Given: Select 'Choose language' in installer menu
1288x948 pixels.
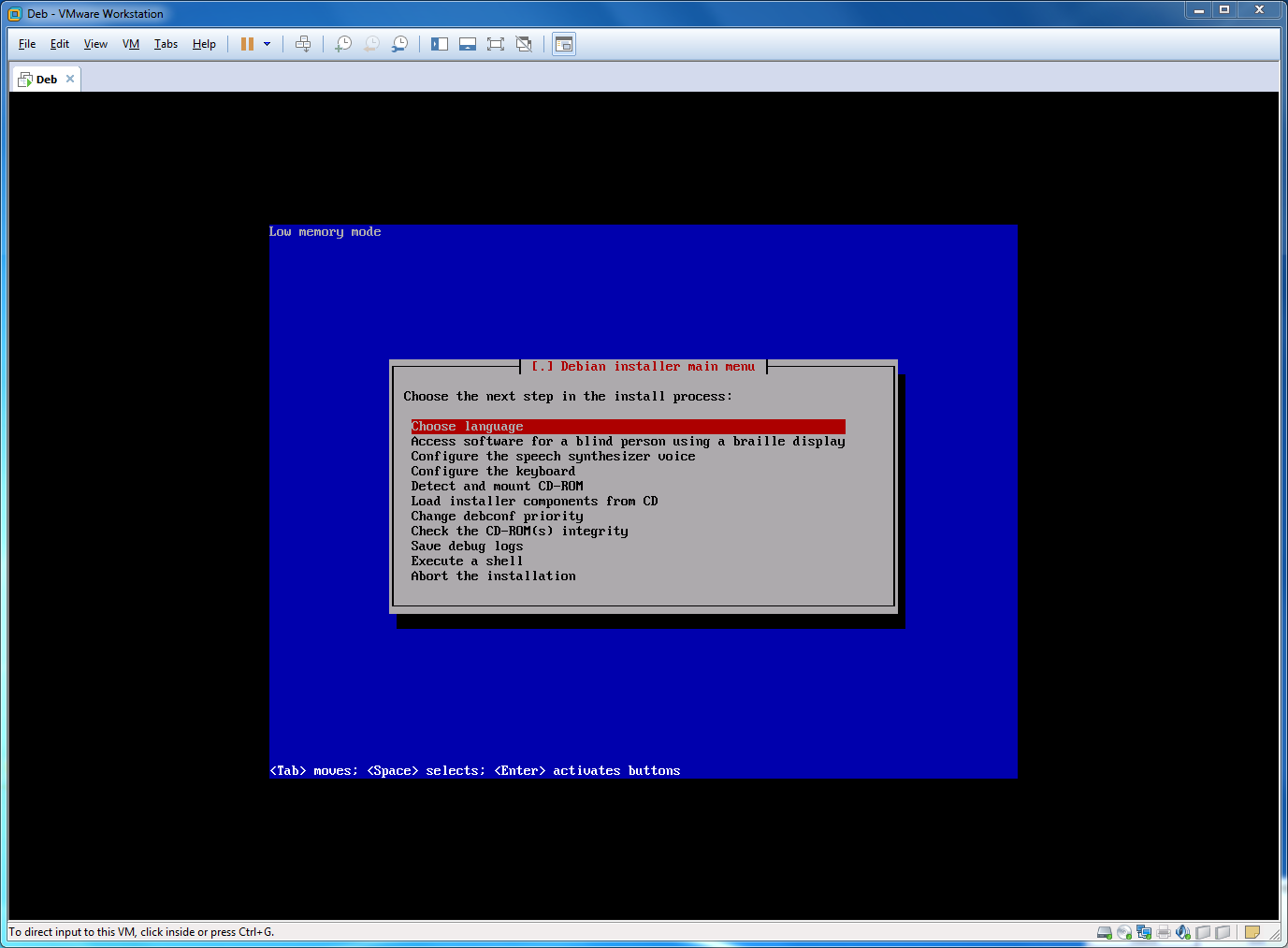Looking at the screenshot, I should 628,427.
